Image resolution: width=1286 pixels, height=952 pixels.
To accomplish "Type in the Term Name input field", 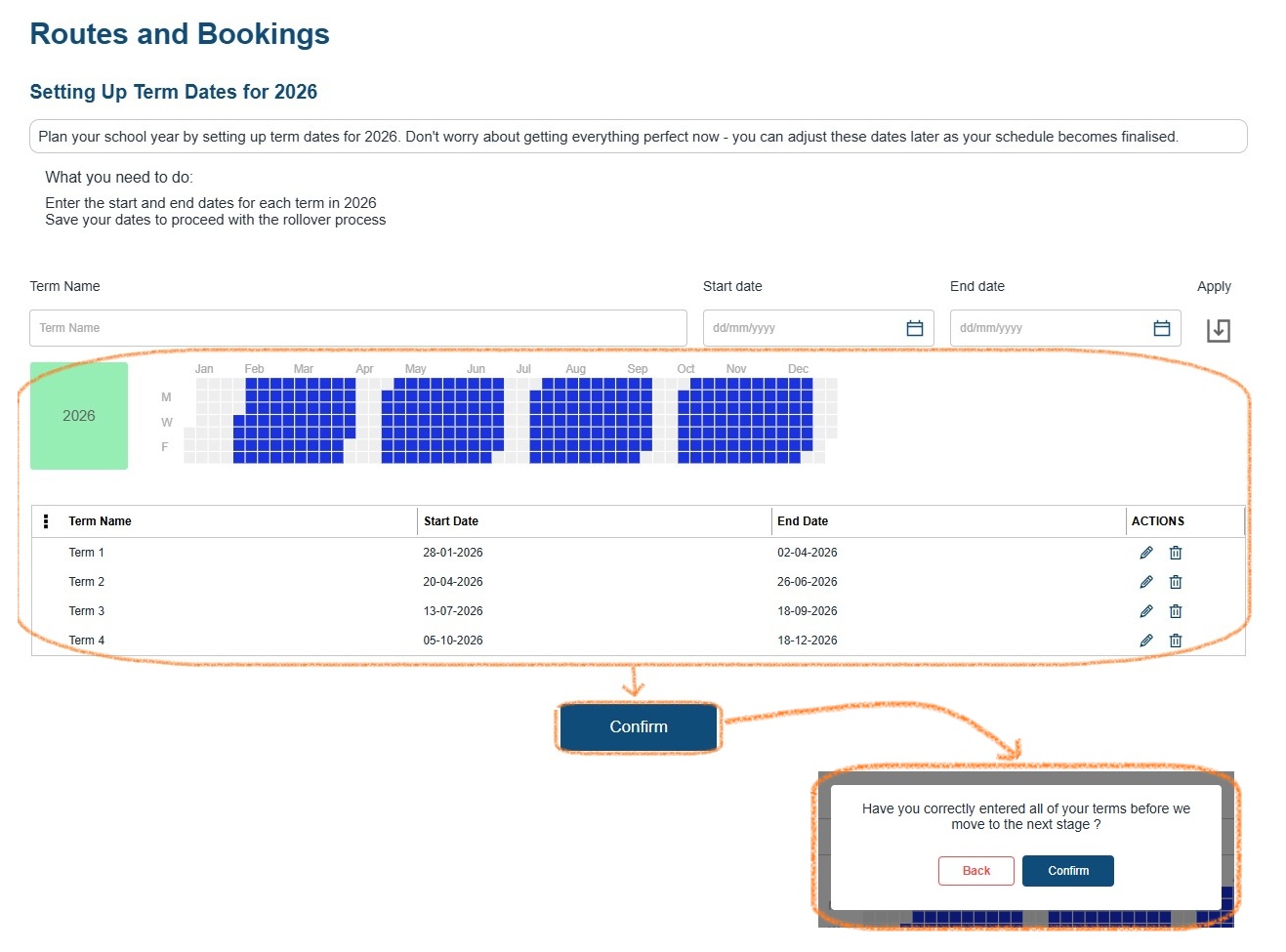I will [357, 328].
